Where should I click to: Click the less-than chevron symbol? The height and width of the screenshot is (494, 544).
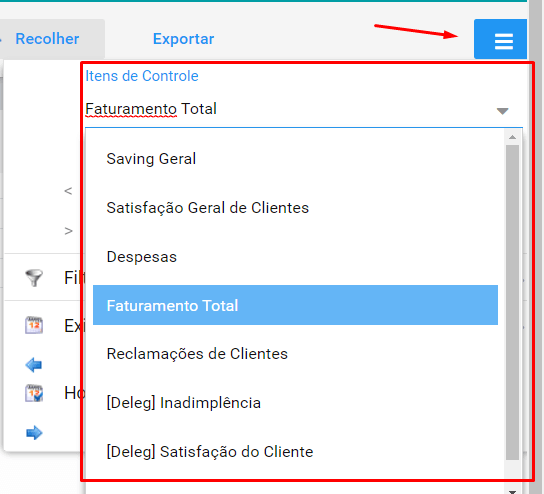tap(68, 191)
